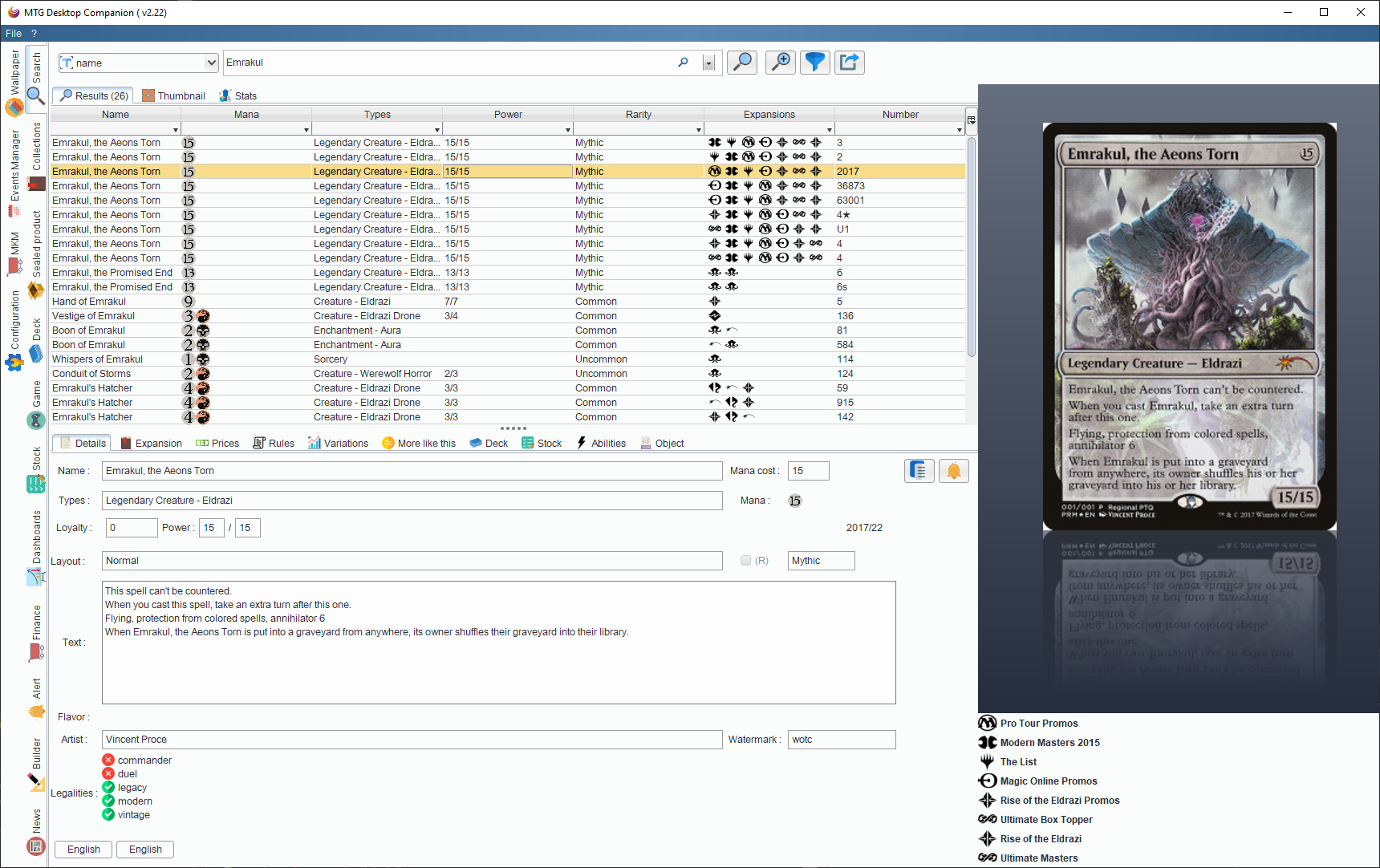
Task: Click the Emrakul card image preview
Action: point(1190,327)
